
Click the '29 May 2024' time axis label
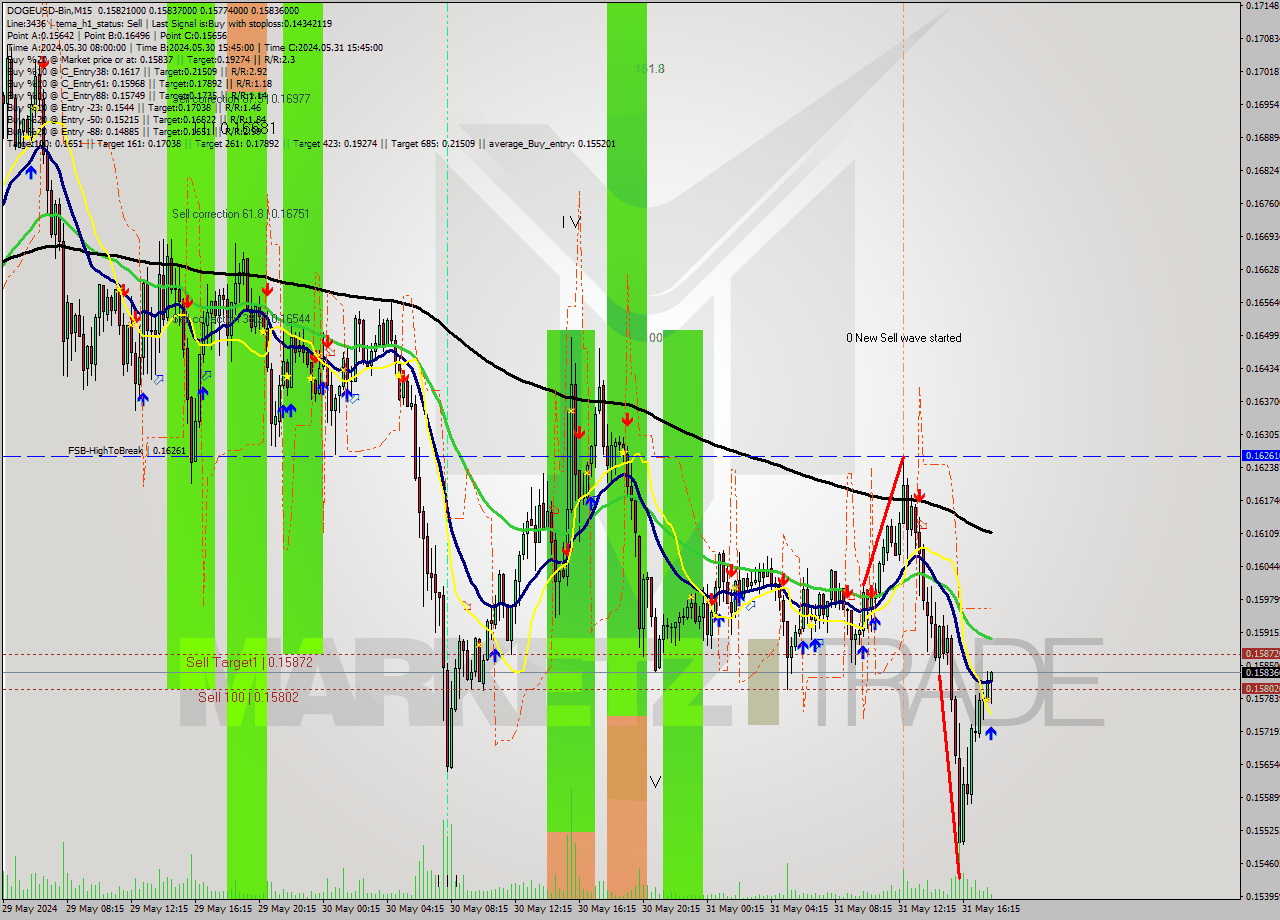29,909
